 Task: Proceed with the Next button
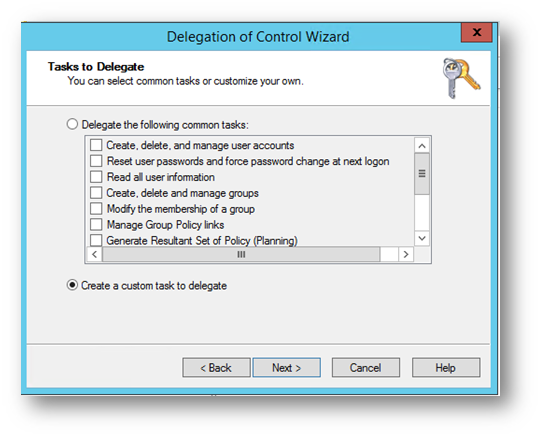point(287,367)
